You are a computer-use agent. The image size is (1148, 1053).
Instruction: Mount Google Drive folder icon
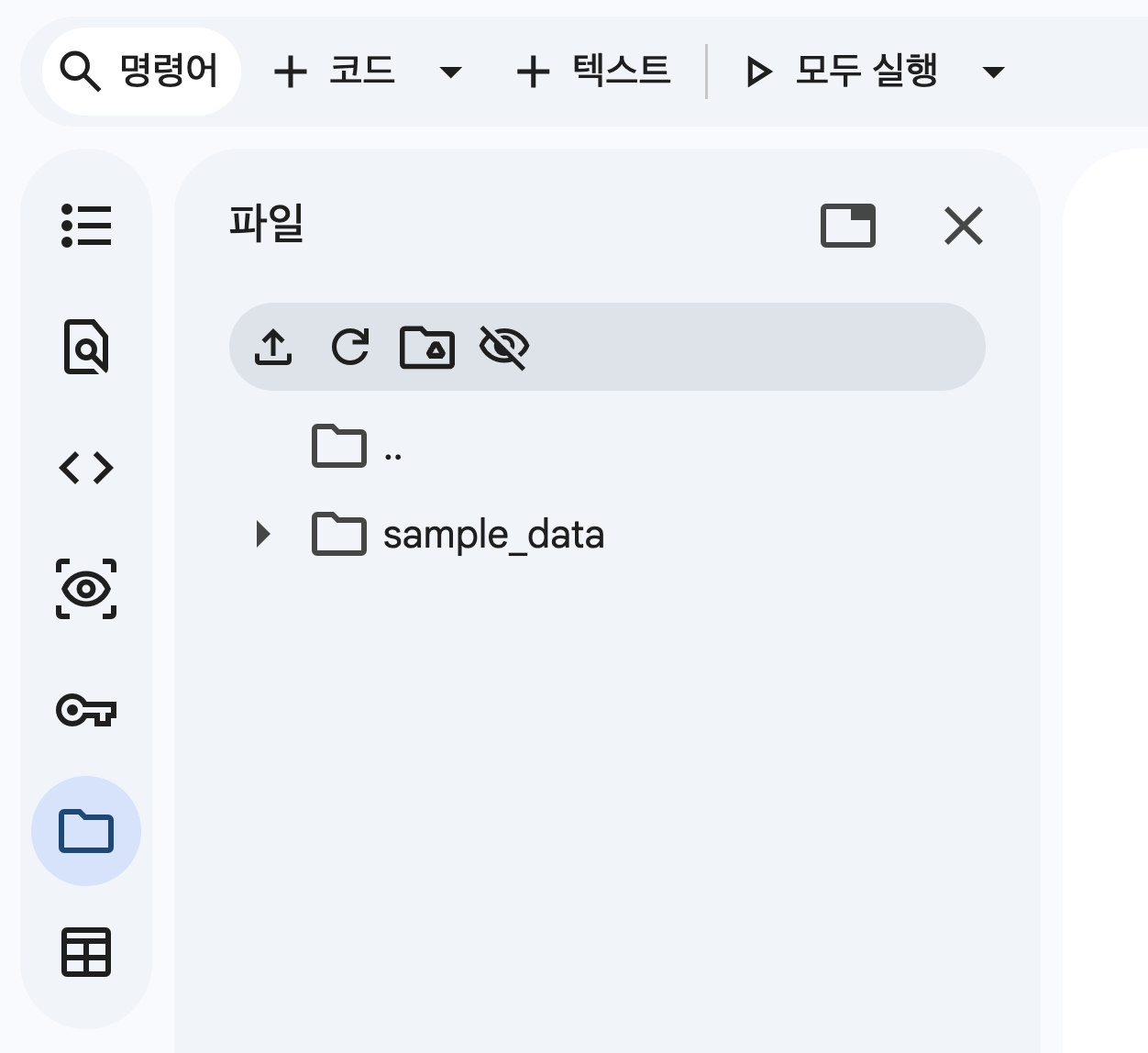pos(427,347)
